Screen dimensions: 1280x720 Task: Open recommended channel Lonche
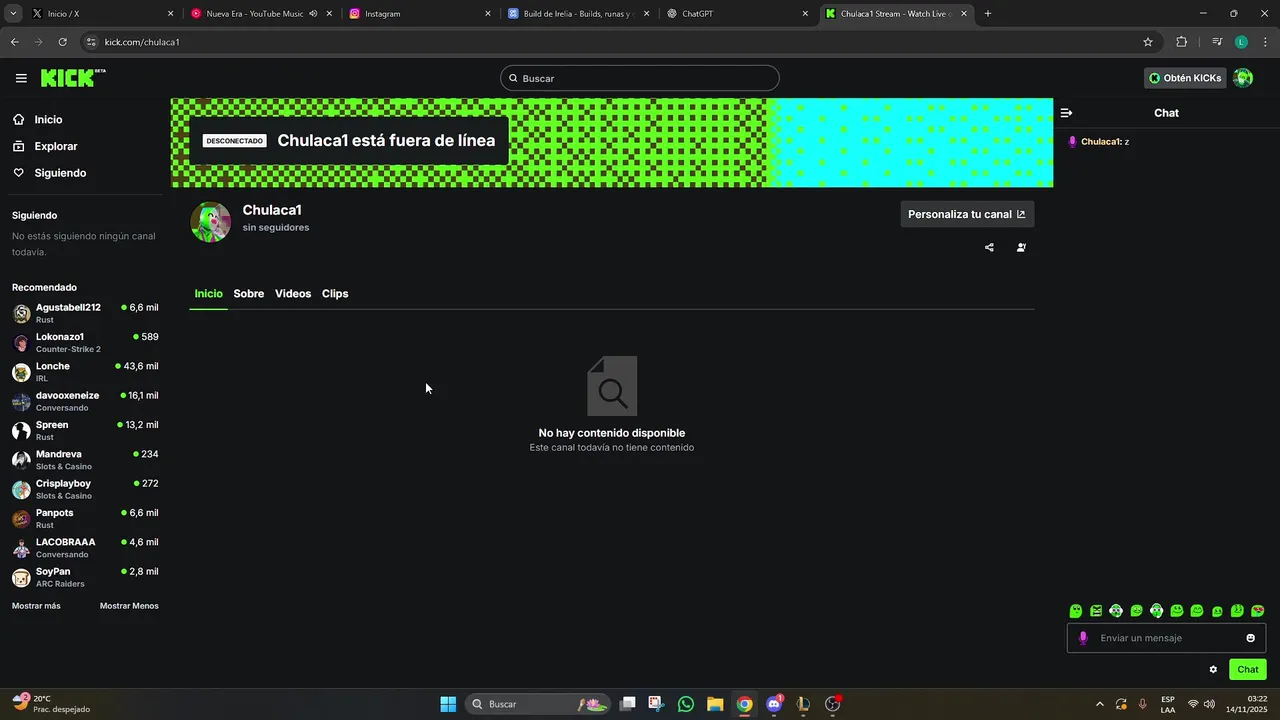(85, 372)
